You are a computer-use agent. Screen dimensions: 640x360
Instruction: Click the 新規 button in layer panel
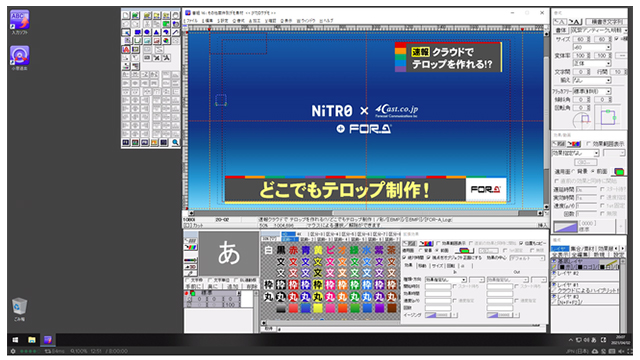coord(599,254)
